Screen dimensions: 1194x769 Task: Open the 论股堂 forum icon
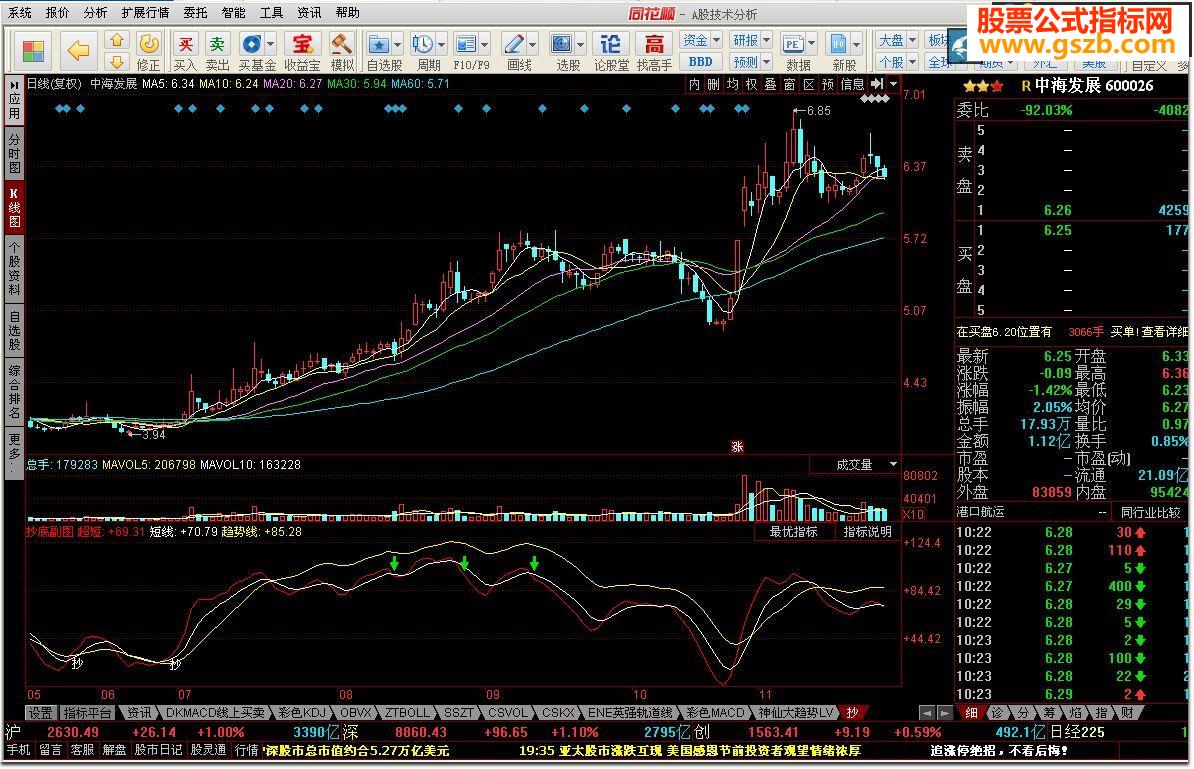click(x=610, y=44)
